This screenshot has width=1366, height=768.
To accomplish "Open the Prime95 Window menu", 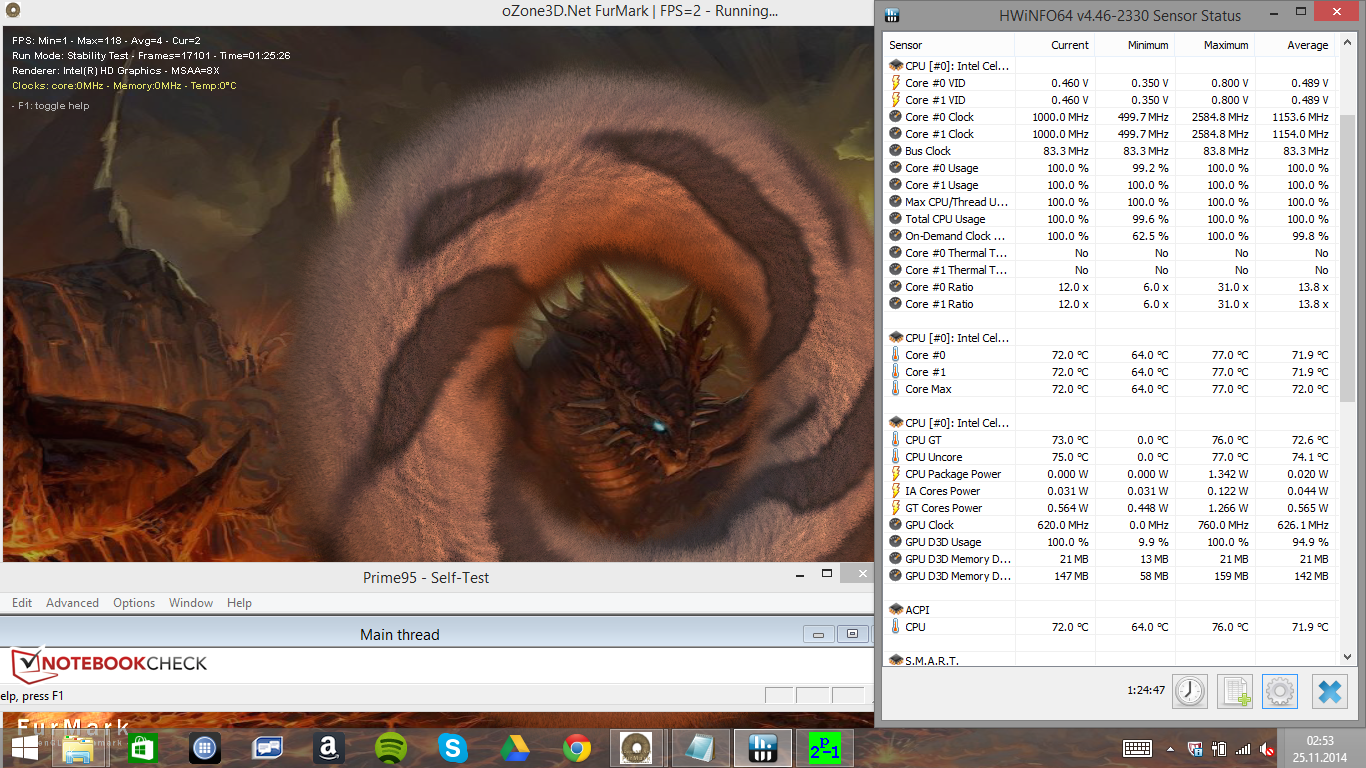I will pos(191,603).
